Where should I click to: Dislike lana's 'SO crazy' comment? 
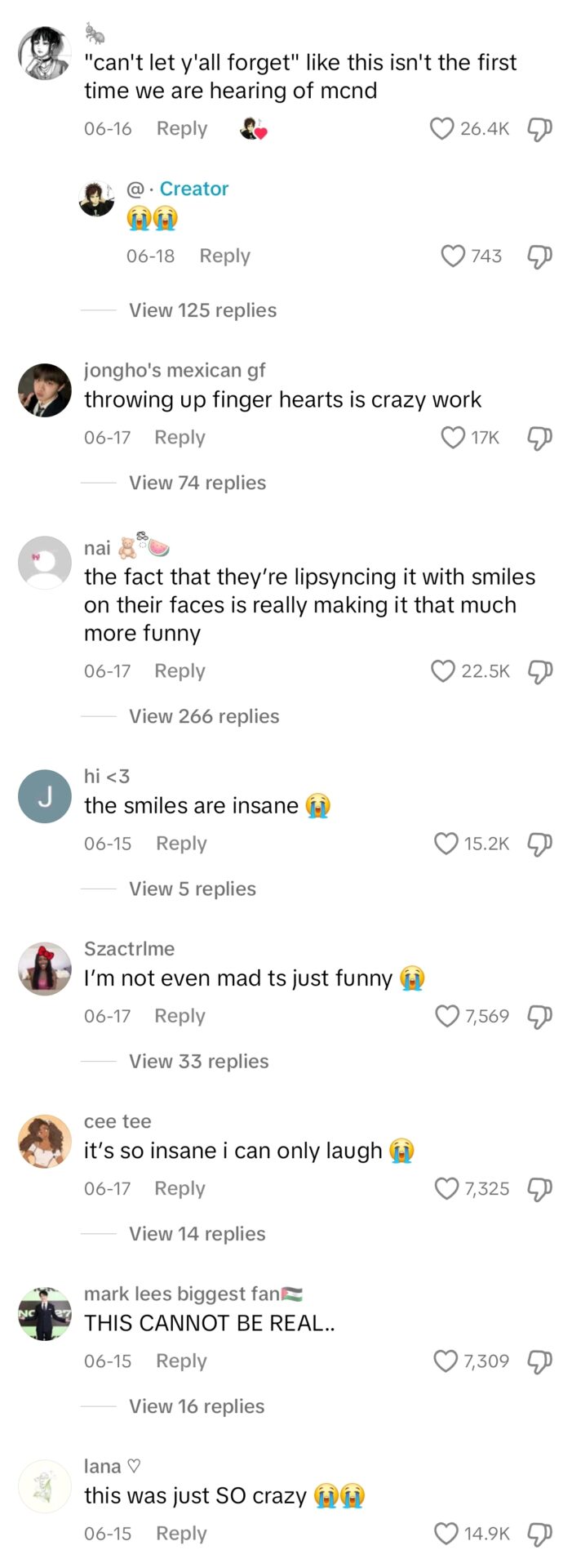pyautogui.click(x=539, y=1534)
